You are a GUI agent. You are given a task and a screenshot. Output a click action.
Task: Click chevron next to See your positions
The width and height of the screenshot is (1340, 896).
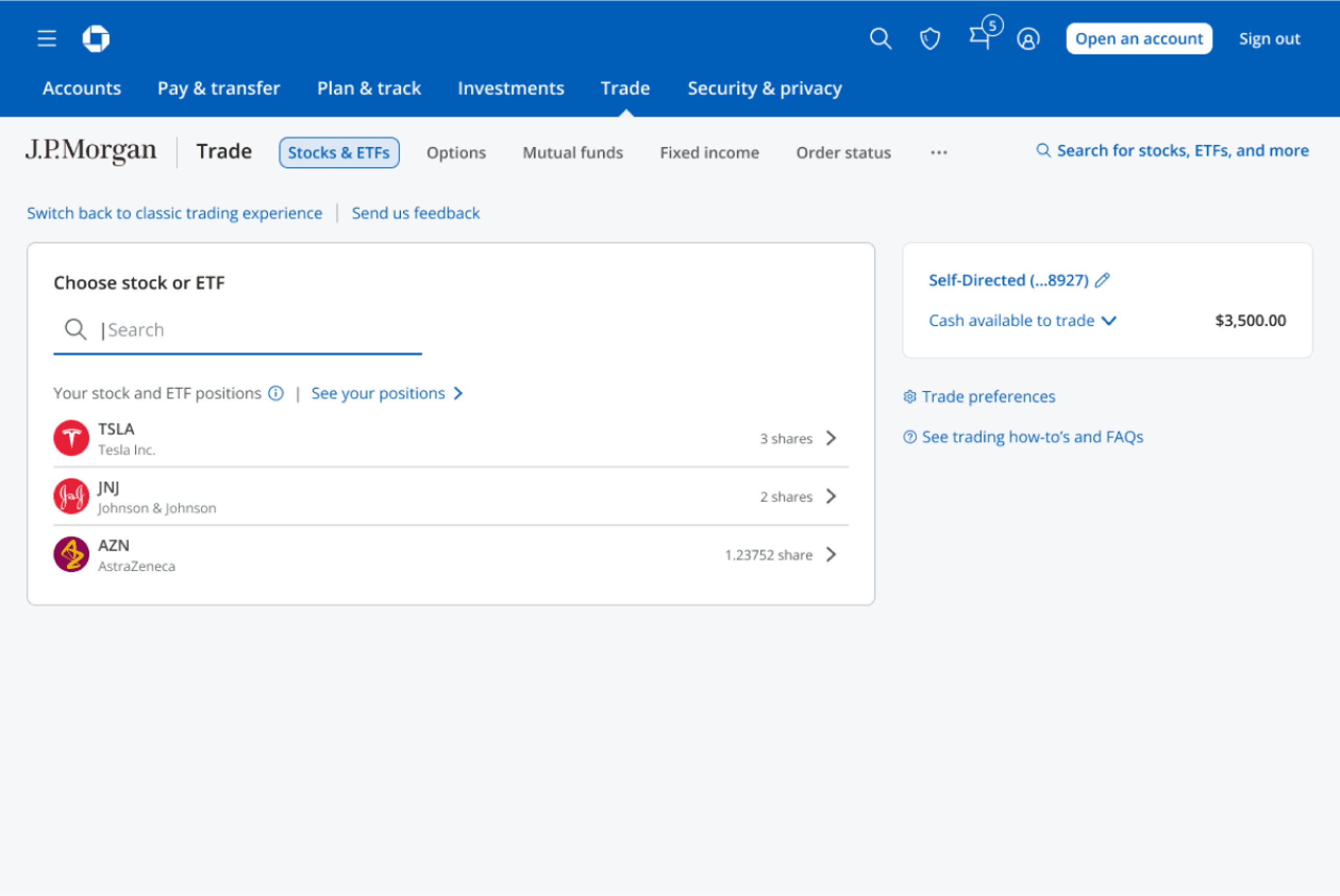[x=459, y=393]
